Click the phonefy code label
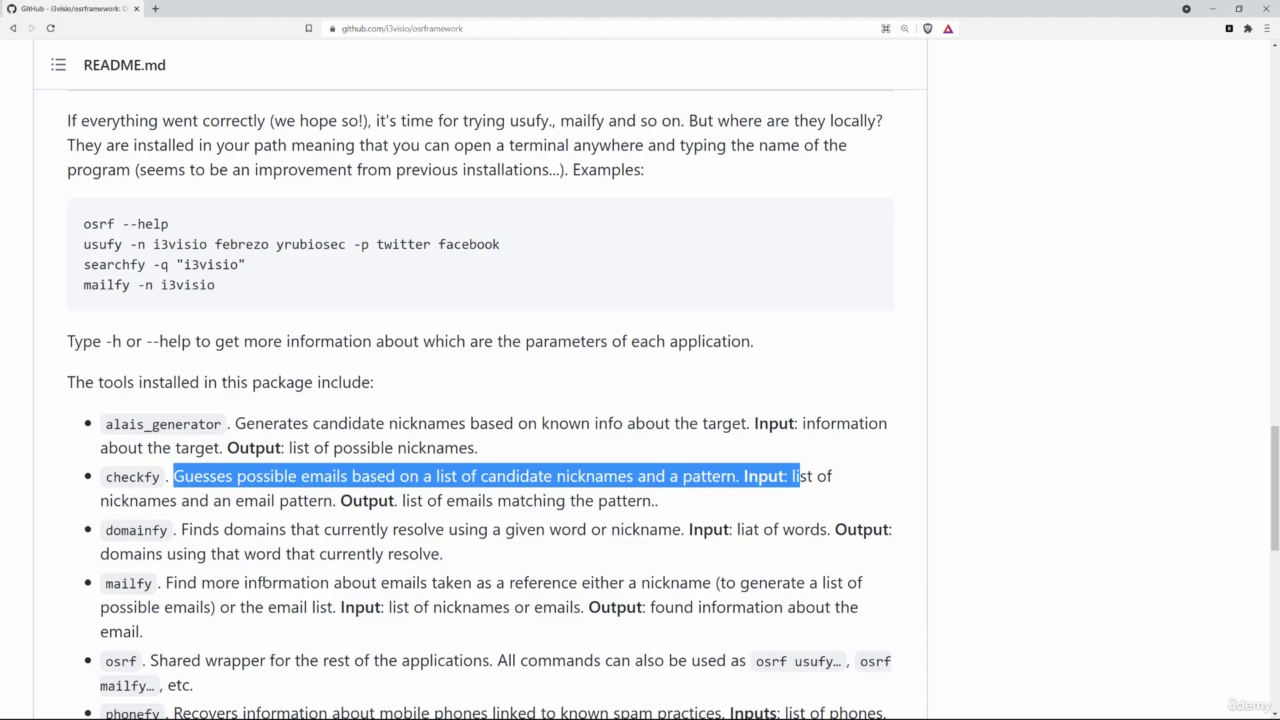The image size is (1280, 720). (x=132, y=713)
